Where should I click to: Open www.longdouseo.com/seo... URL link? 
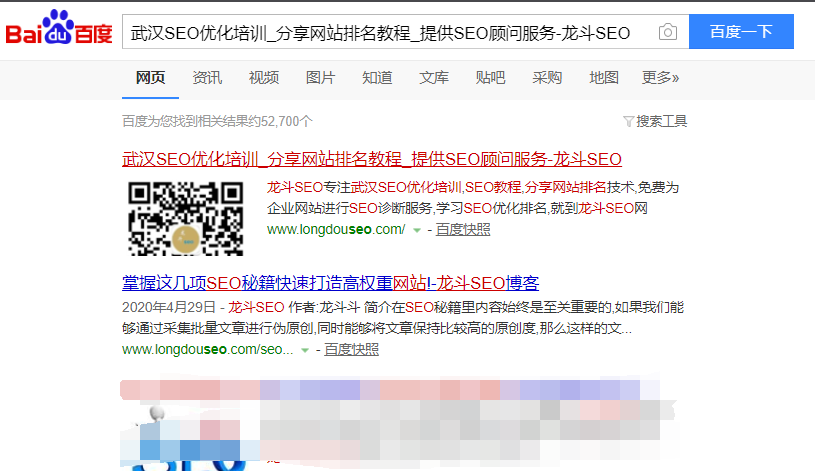pyautogui.click(x=207, y=349)
